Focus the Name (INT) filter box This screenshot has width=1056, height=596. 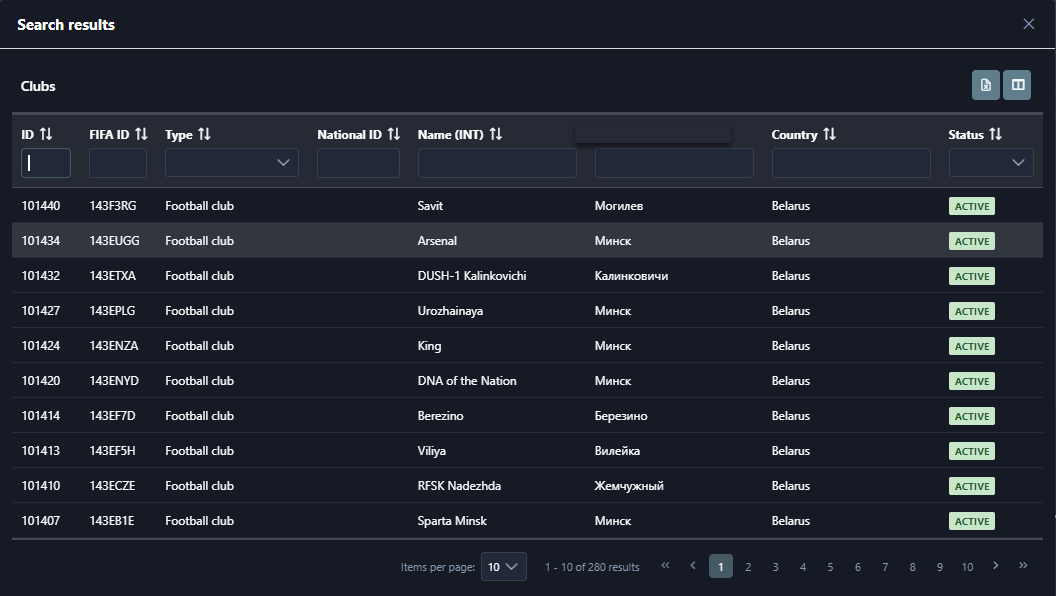[497, 163]
